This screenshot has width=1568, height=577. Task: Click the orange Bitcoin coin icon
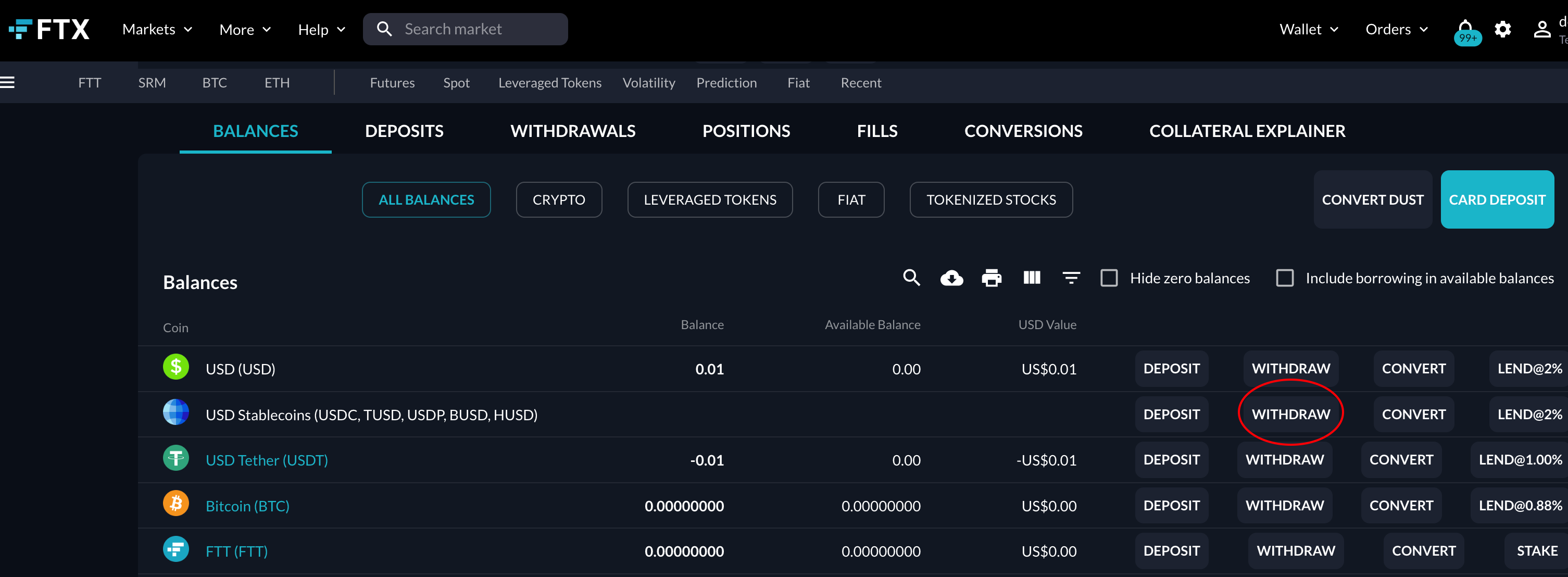(x=176, y=504)
